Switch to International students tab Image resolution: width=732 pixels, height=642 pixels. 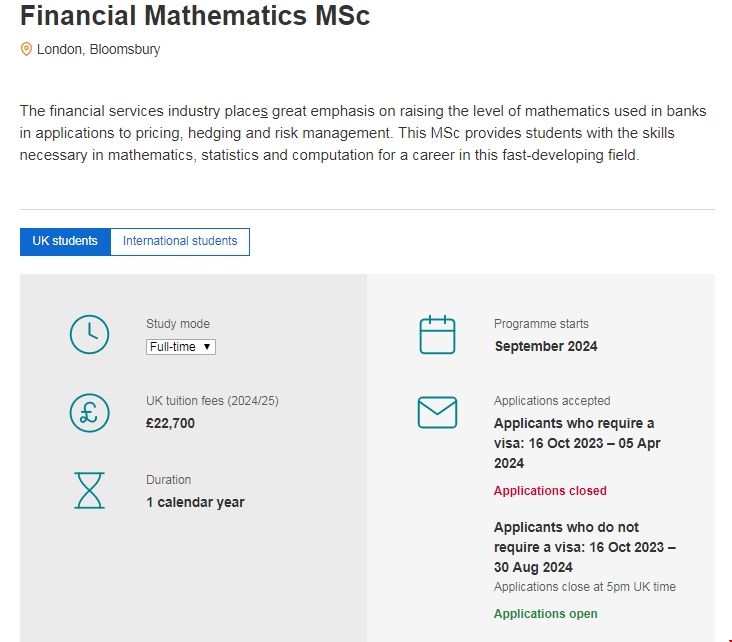click(x=180, y=241)
